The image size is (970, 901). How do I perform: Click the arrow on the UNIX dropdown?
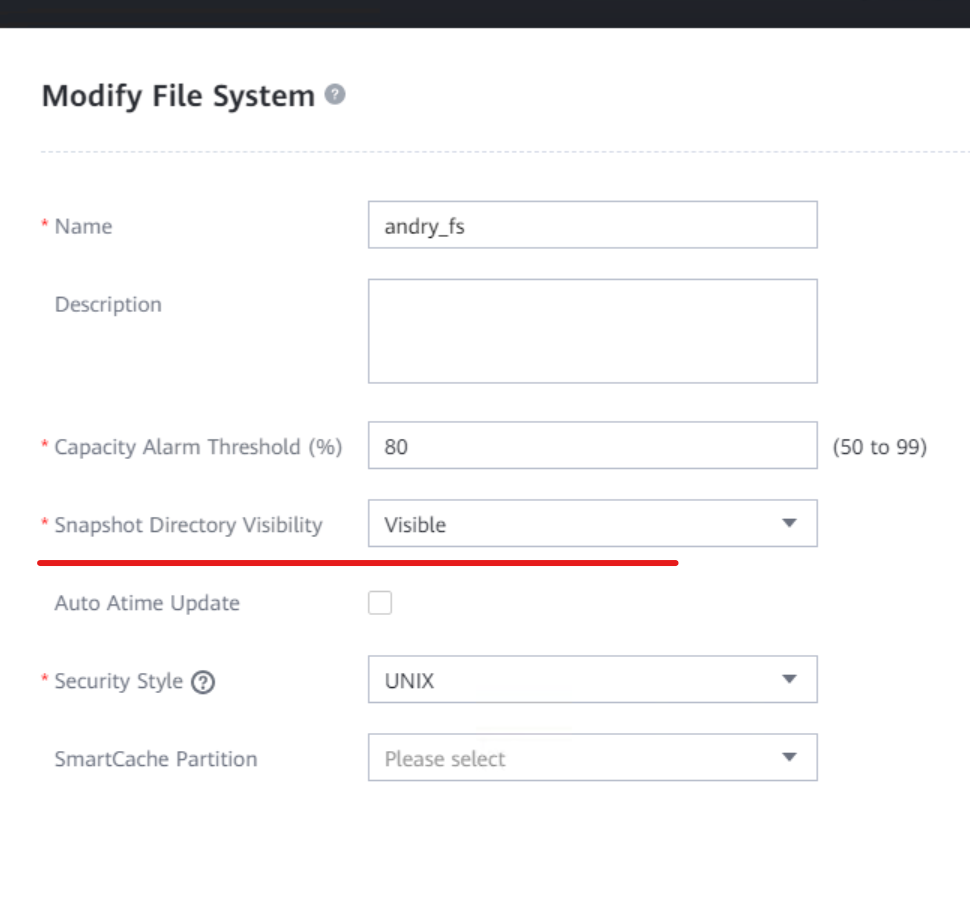789,680
